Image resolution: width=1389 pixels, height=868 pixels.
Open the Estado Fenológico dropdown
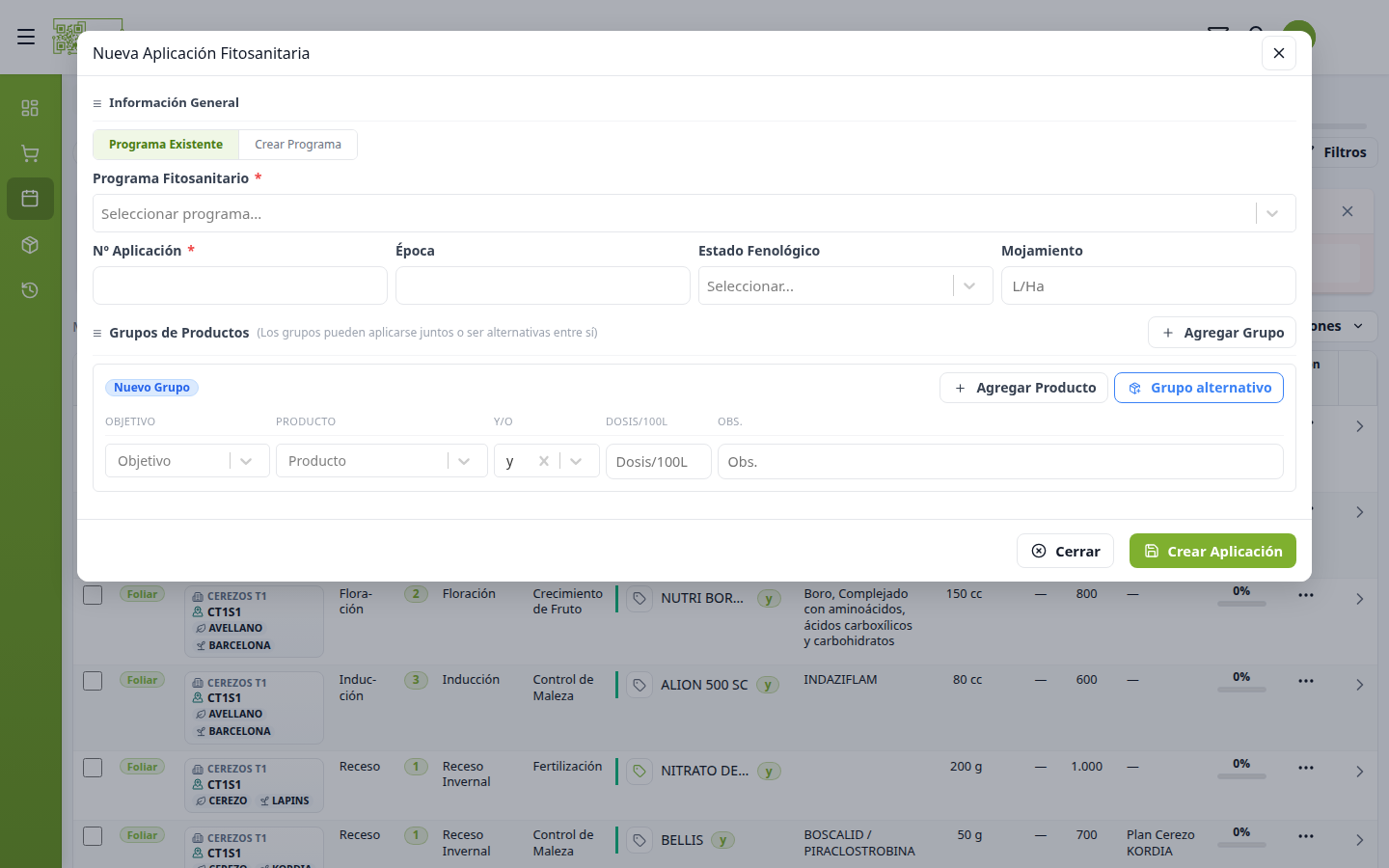(846, 285)
